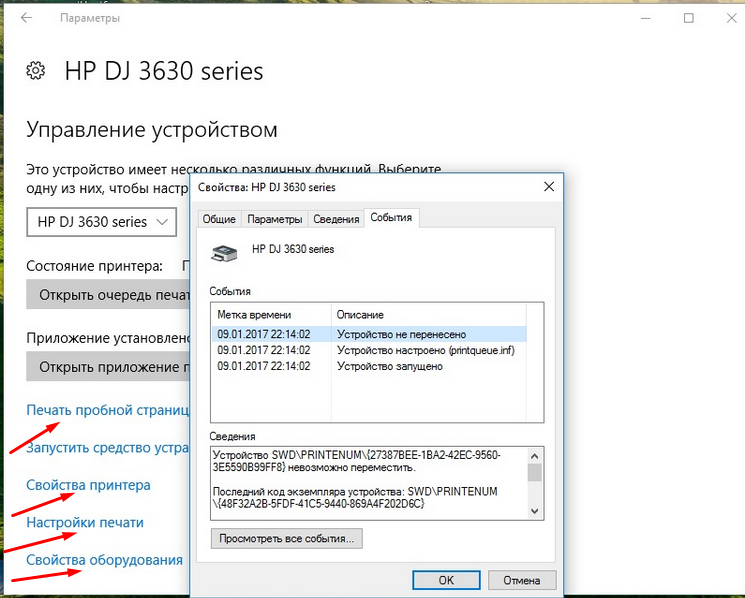Confirm dialog with OK button
745x598 pixels.
point(446,580)
